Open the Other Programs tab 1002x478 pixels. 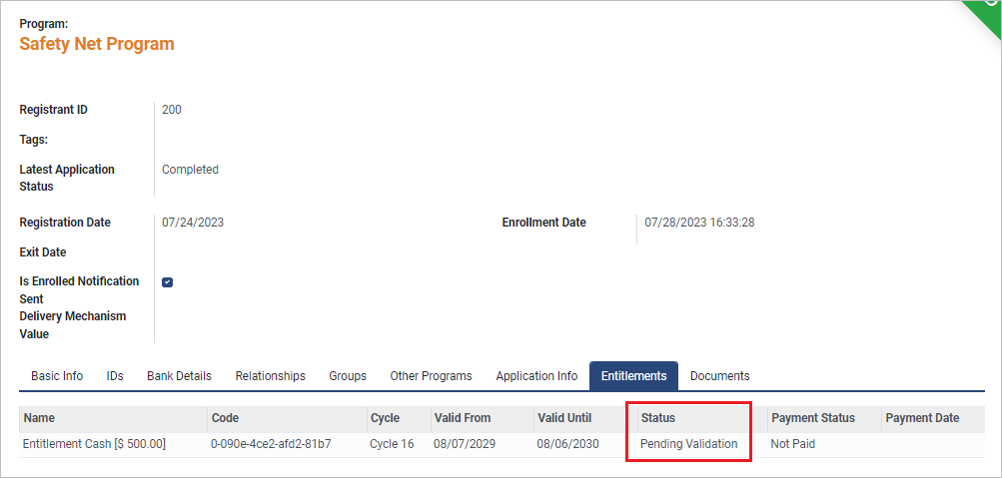pos(431,376)
